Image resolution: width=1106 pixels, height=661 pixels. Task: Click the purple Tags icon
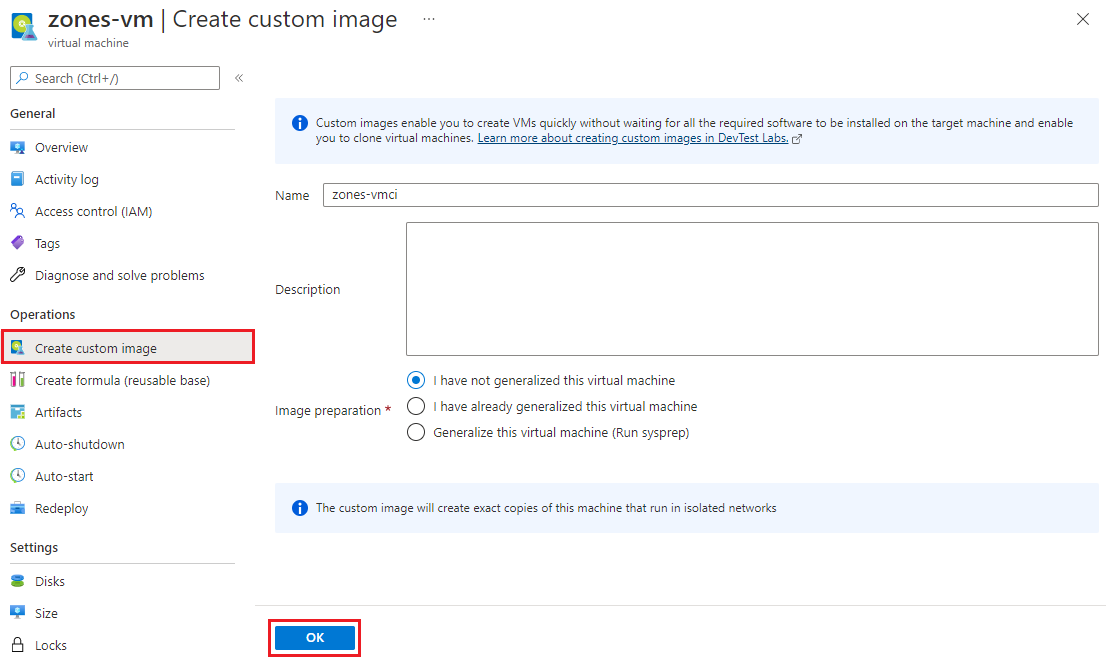coord(18,243)
